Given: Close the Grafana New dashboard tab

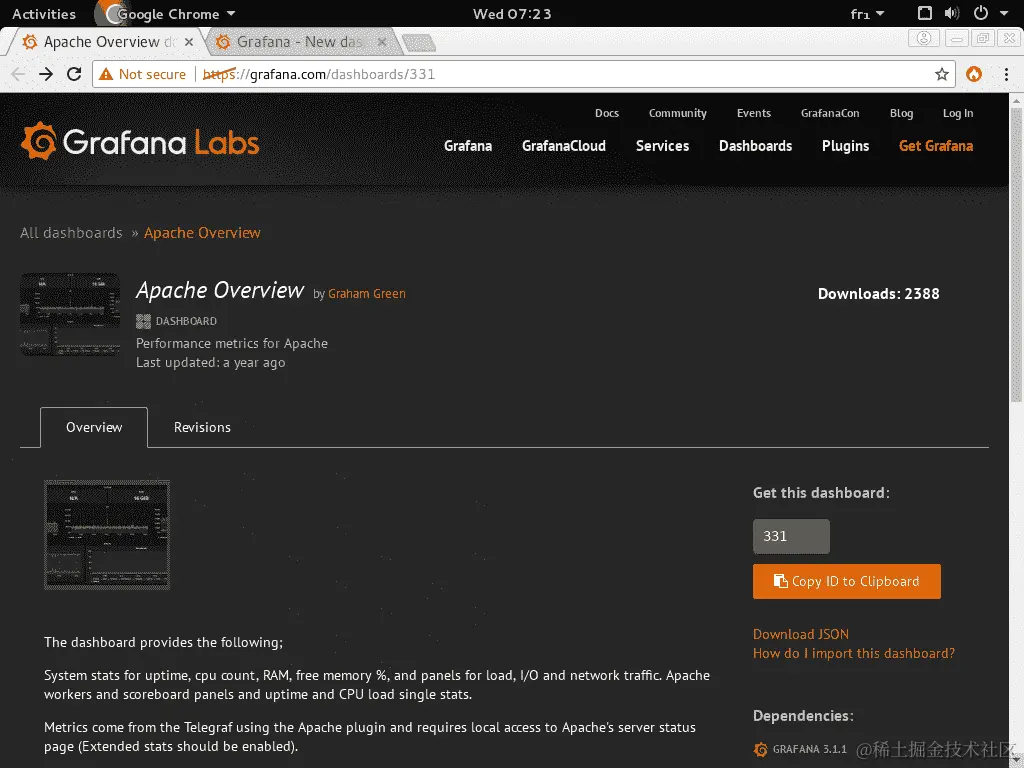Looking at the screenshot, I should pos(382,42).
